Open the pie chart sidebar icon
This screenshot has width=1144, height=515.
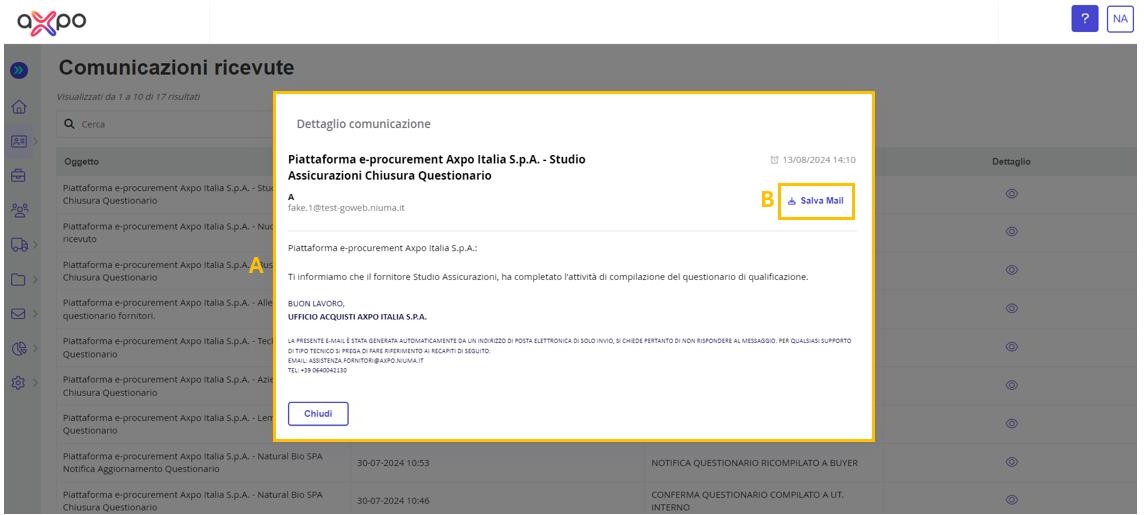click(20, 349)
